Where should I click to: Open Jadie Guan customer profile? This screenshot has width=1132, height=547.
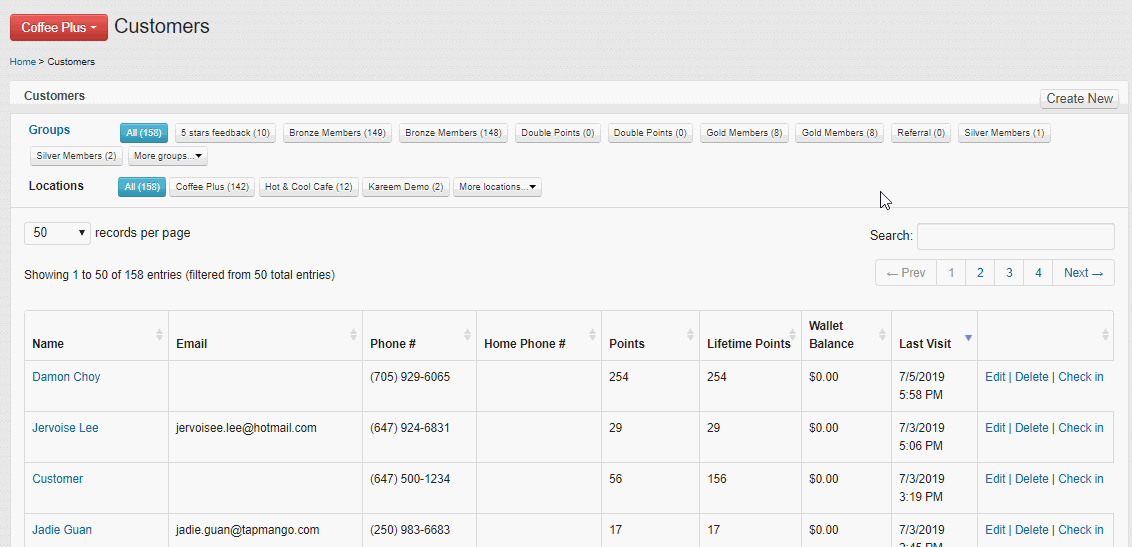coord(62,530)
